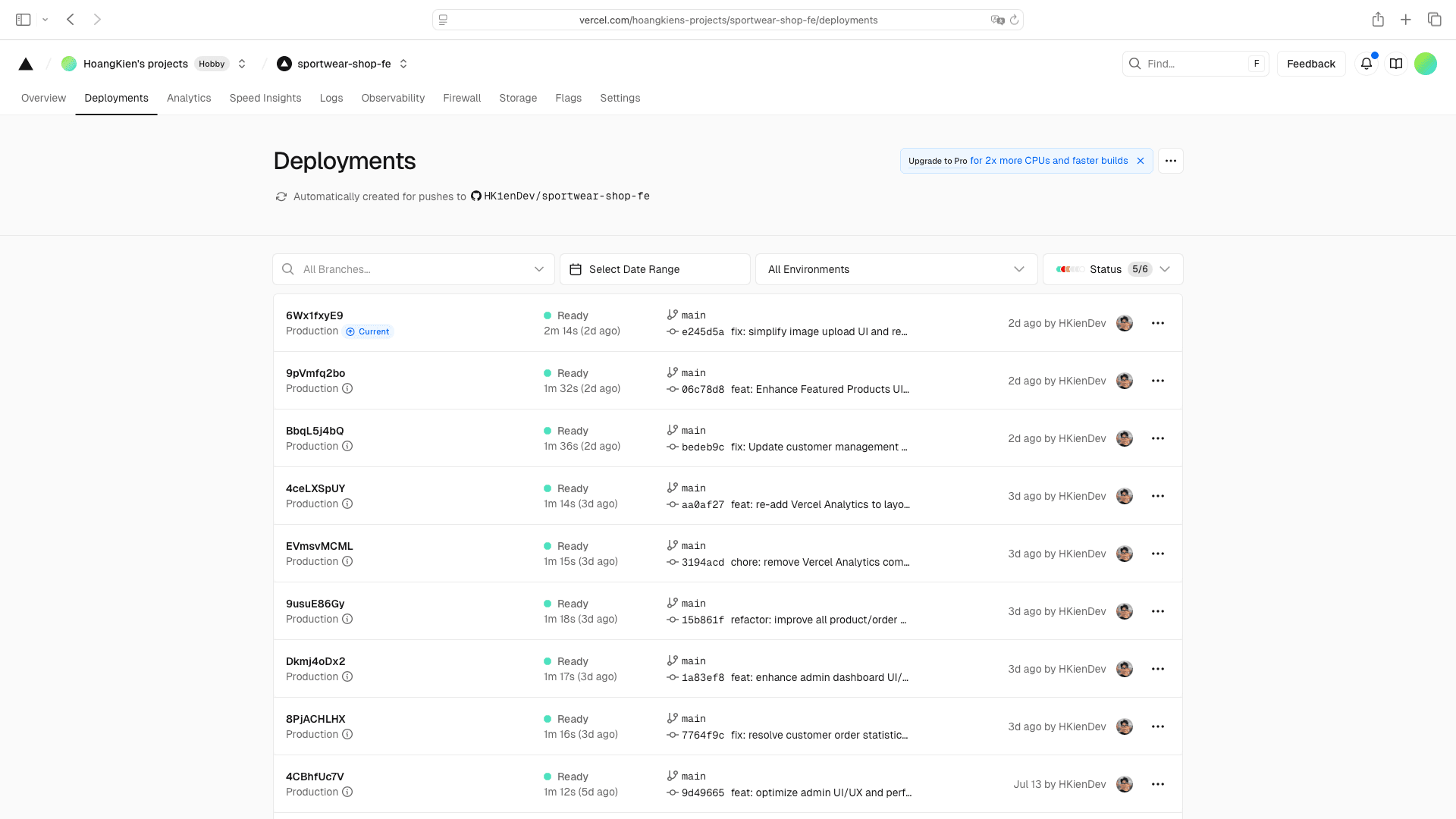The height and width of the screenshot is (819, 1456).
Task: Click the Feedback button
Action: pos(1310,64)
